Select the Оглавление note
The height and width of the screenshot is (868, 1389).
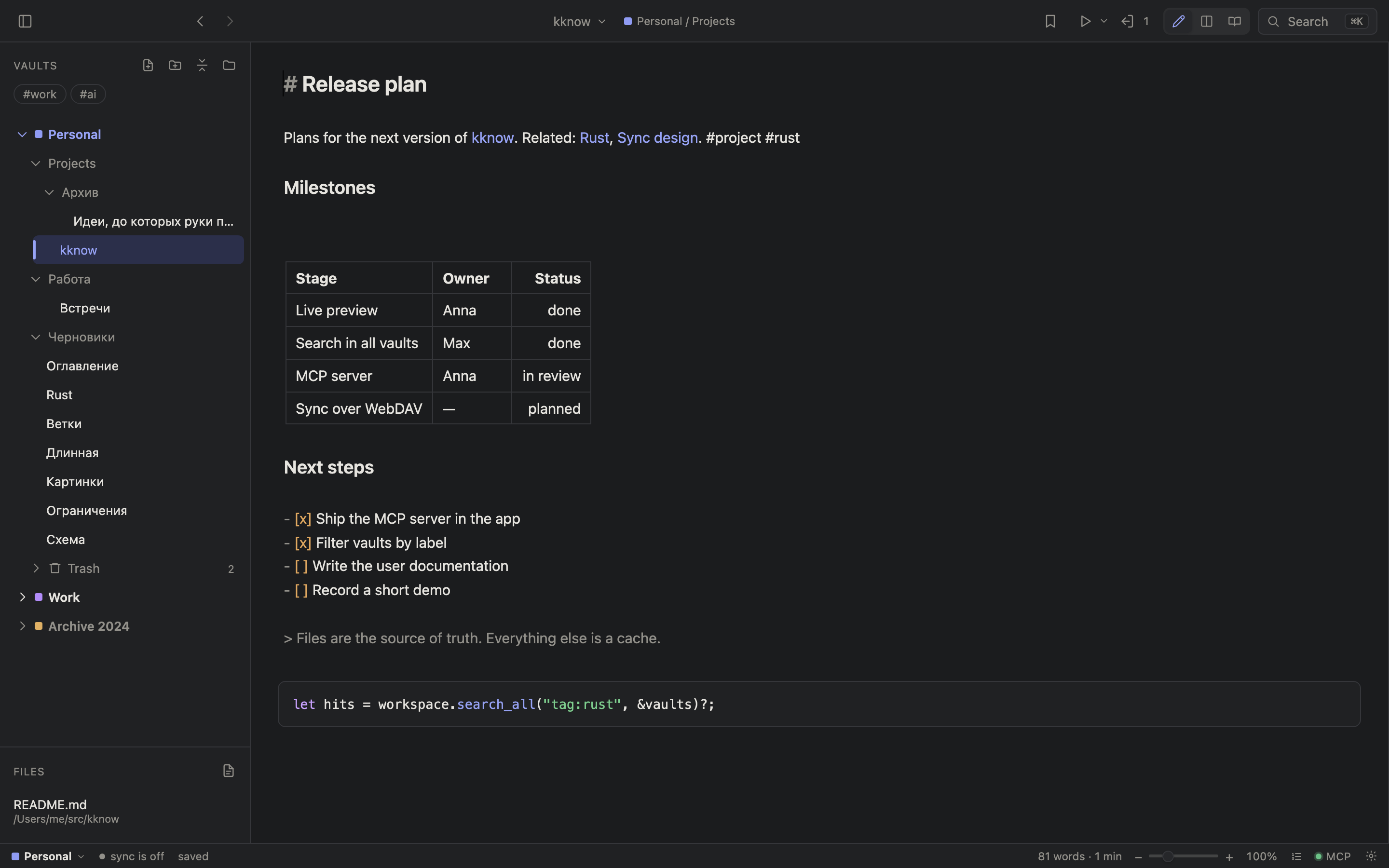[x=82, y=366]
